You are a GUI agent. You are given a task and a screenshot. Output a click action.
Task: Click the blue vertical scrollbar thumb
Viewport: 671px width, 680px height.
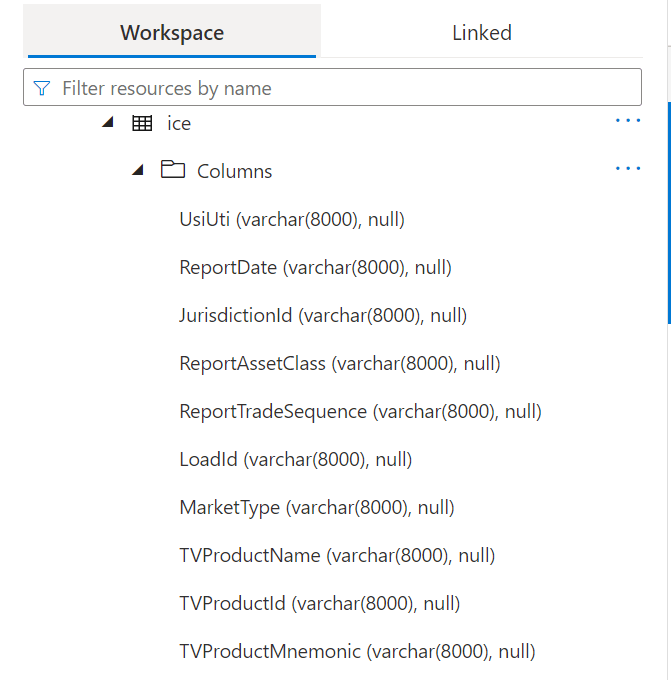669,212
